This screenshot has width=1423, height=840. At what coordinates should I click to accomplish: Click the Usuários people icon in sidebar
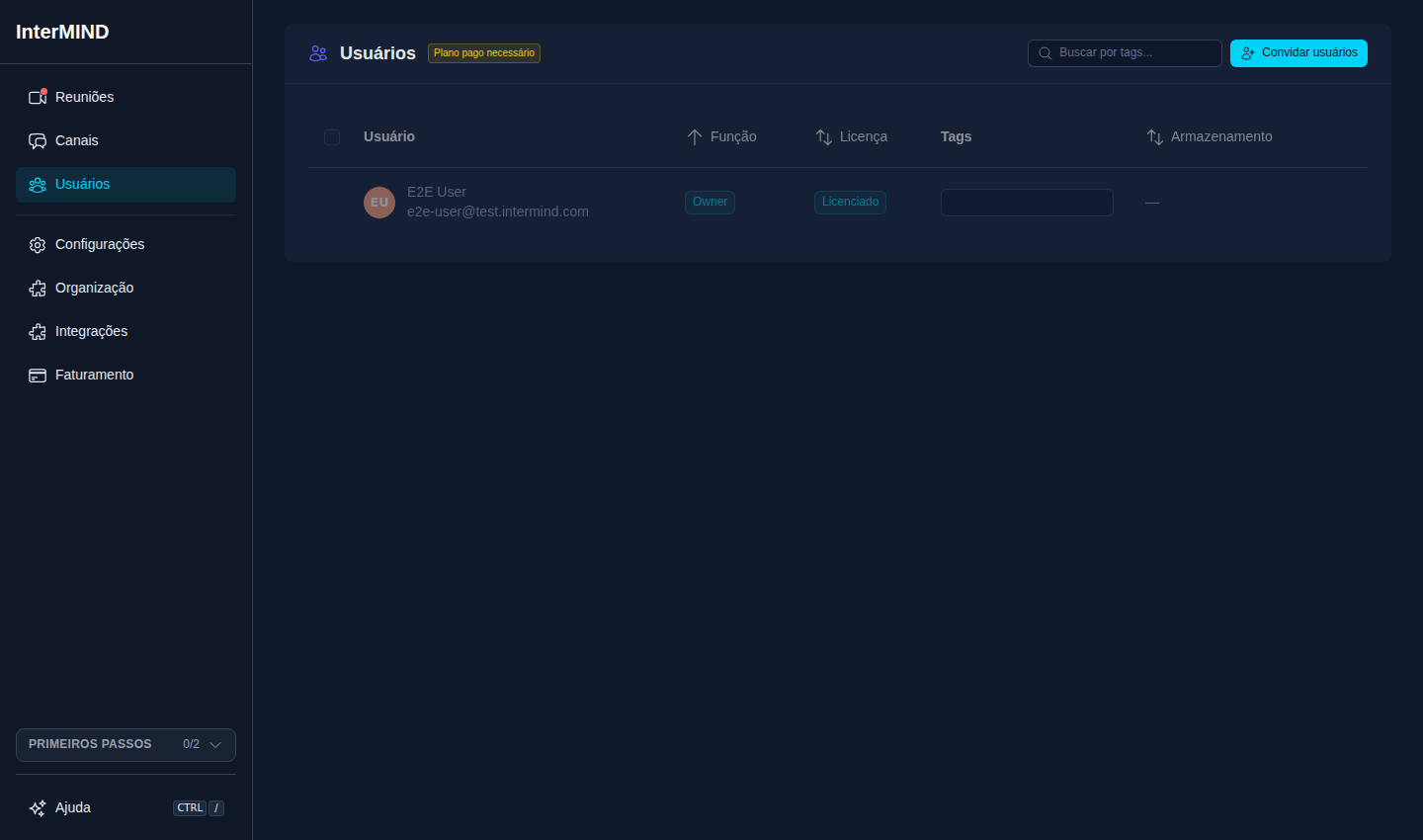click(x=38, y=185)
